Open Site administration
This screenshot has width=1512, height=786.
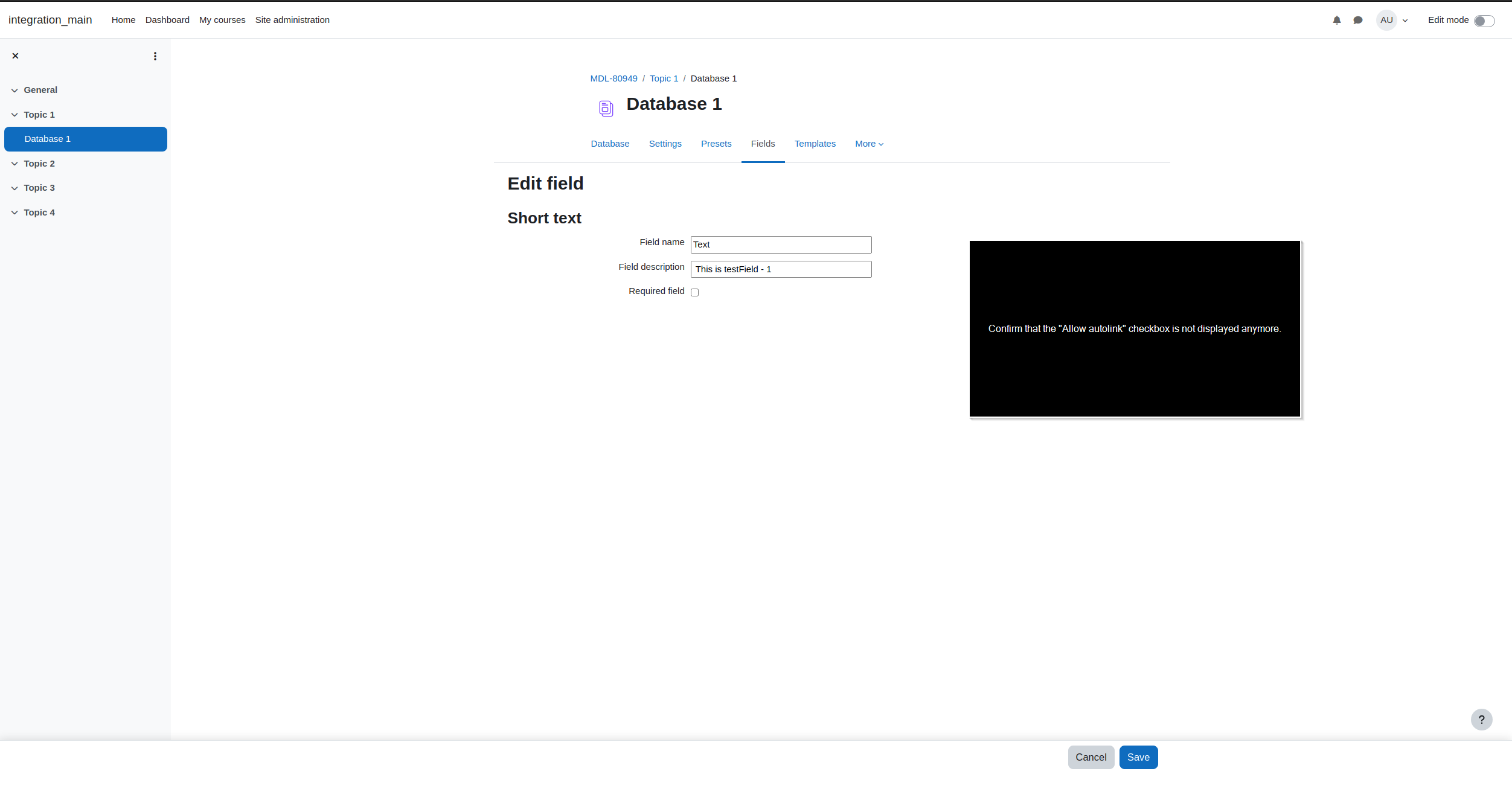coord(292,20)
